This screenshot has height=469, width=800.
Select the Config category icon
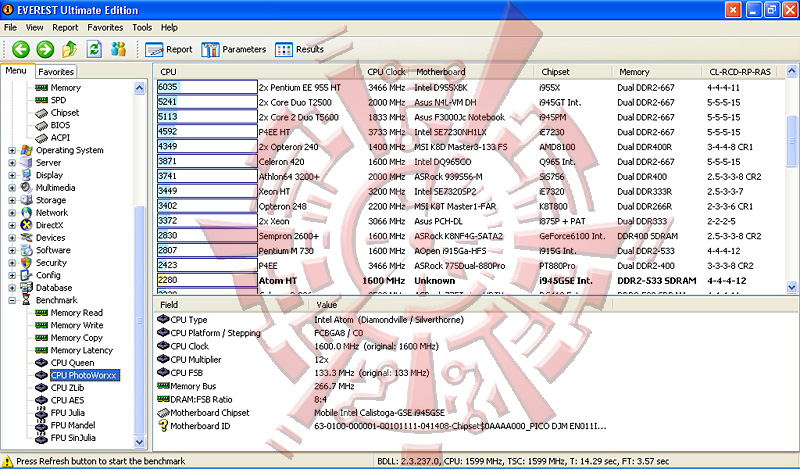pyautogui.click(x=27, y=275)
